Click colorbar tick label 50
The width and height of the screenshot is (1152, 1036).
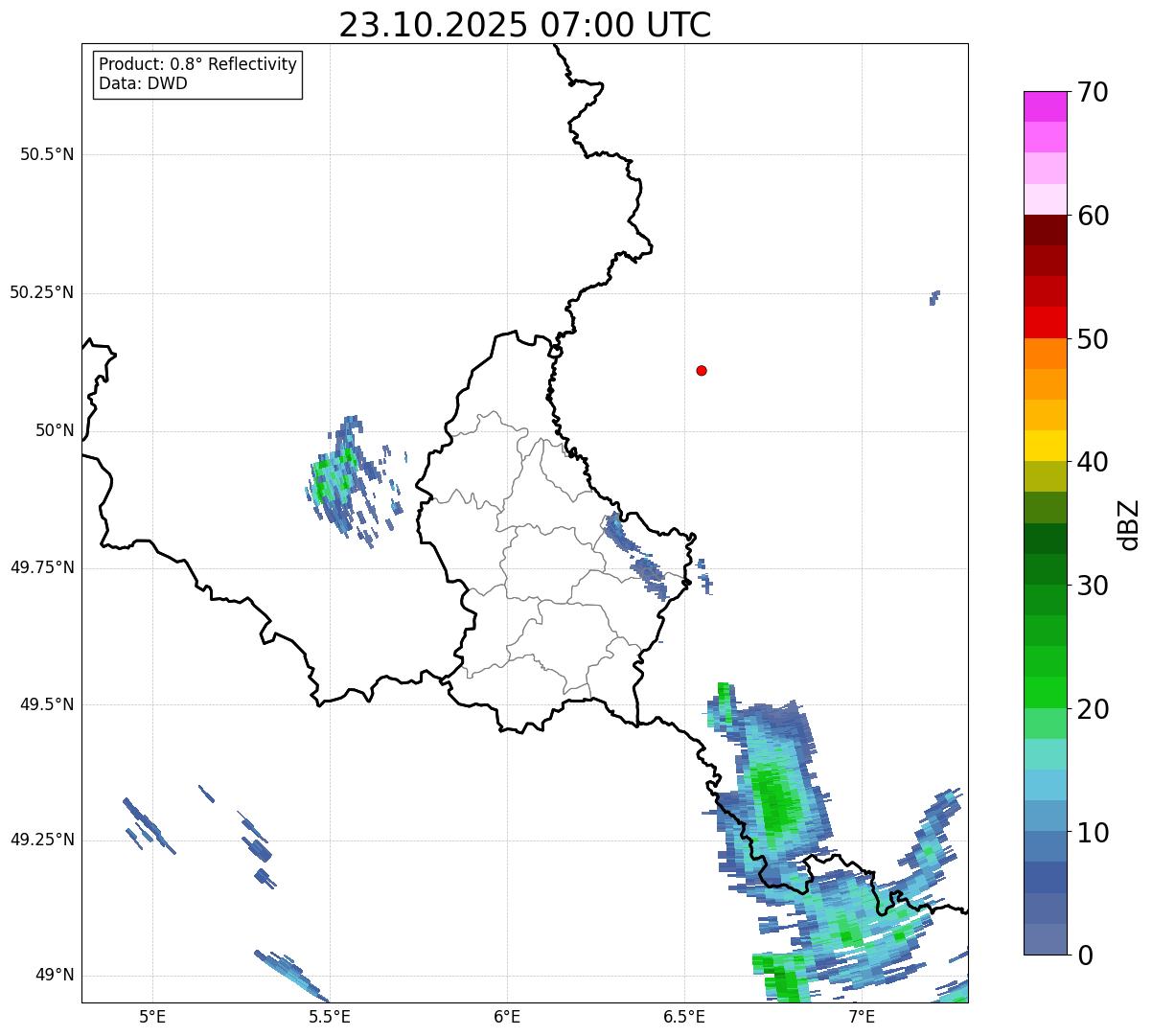pos(1094,339)
